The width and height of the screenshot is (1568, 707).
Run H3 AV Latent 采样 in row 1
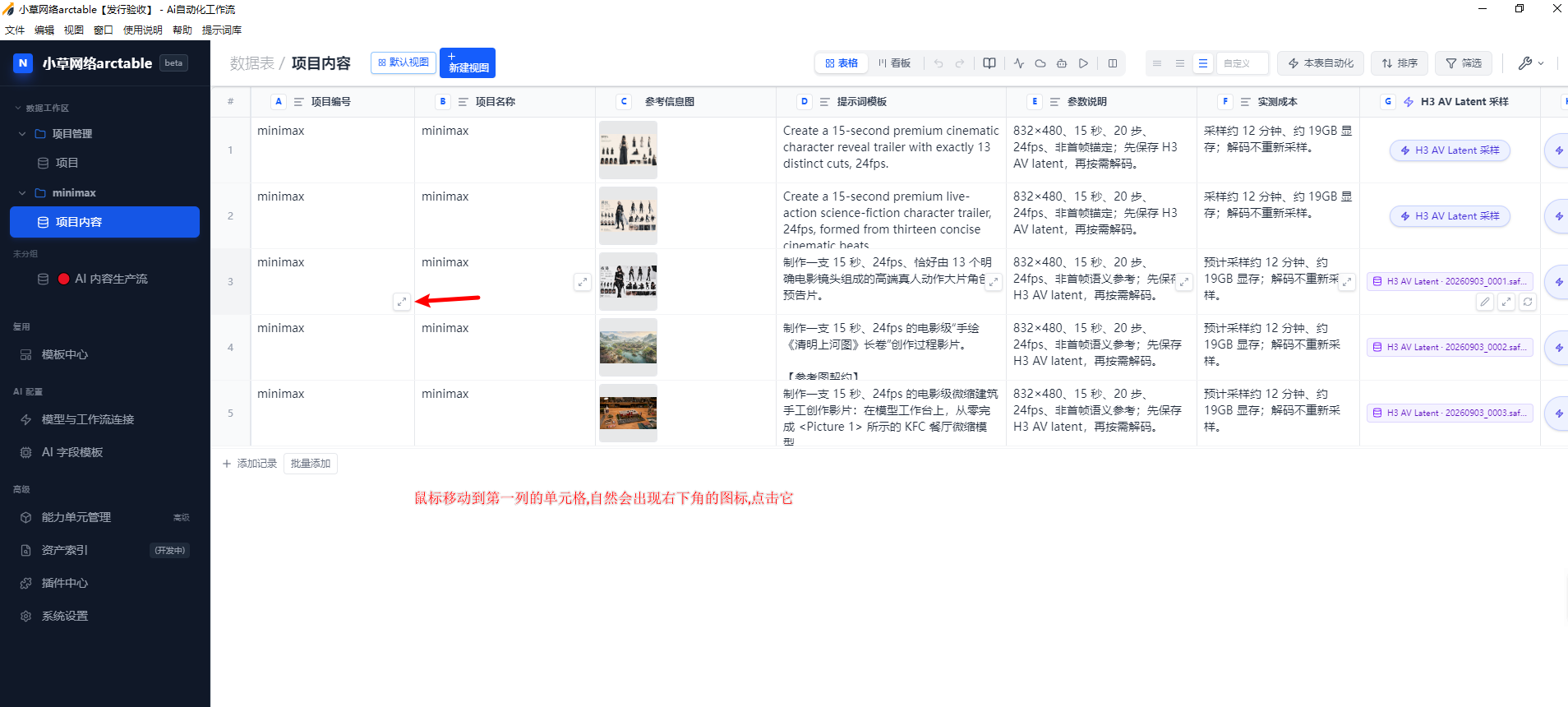point(1450,150)
